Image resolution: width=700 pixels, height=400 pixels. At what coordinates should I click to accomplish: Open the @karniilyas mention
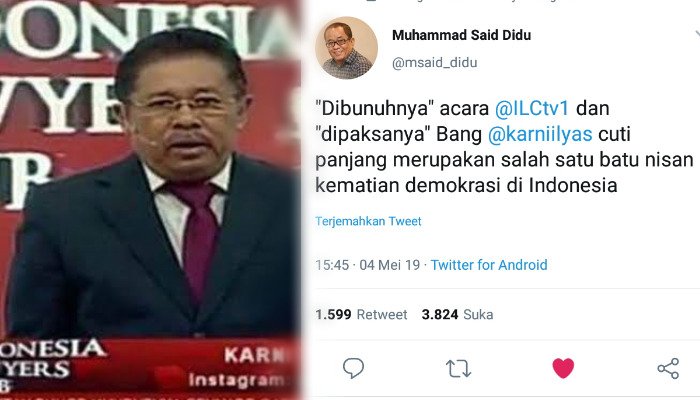pyautogui.click(x=540, y=134)
